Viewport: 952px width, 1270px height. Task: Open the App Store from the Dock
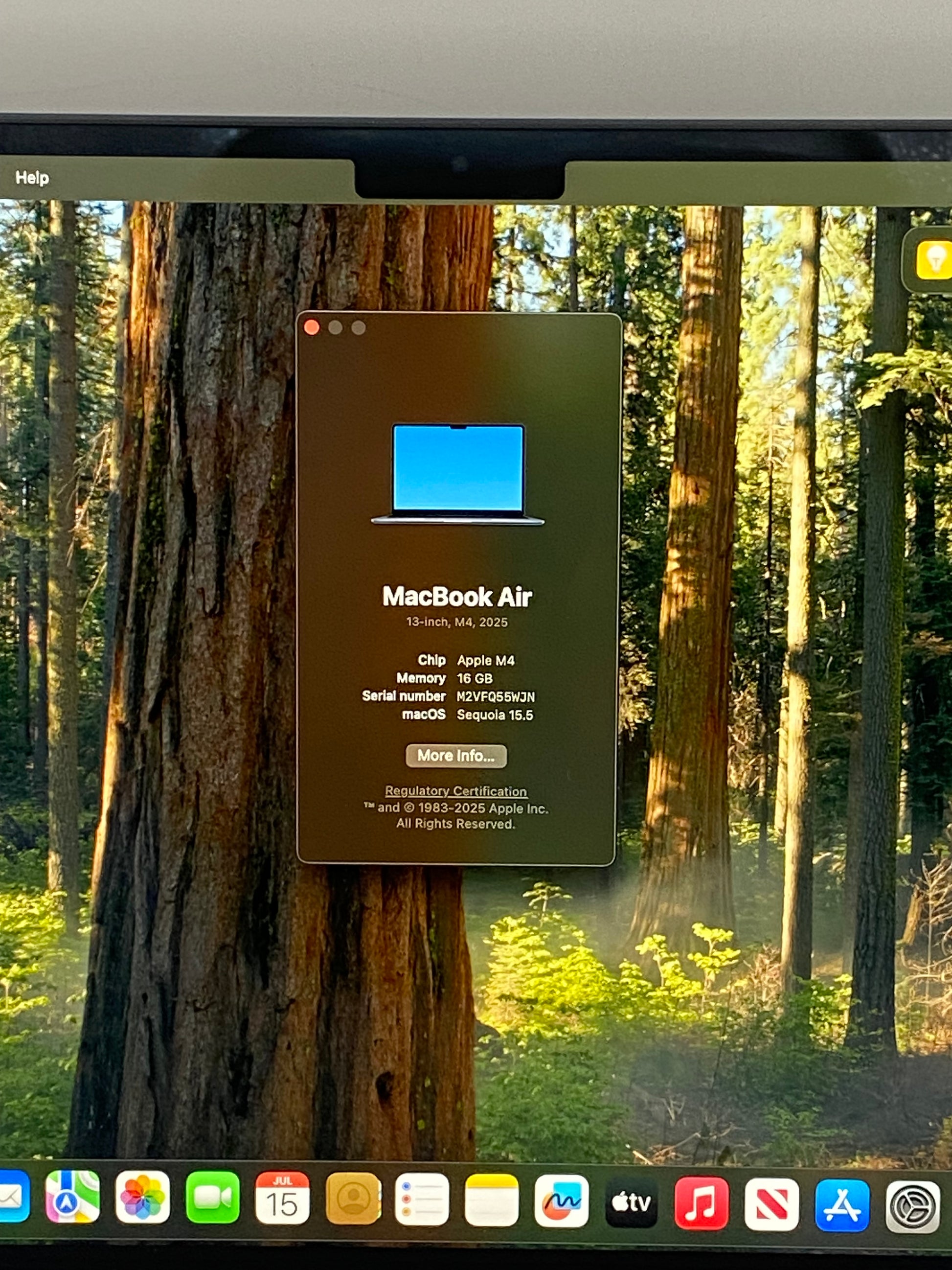[x=842, y=1205]
